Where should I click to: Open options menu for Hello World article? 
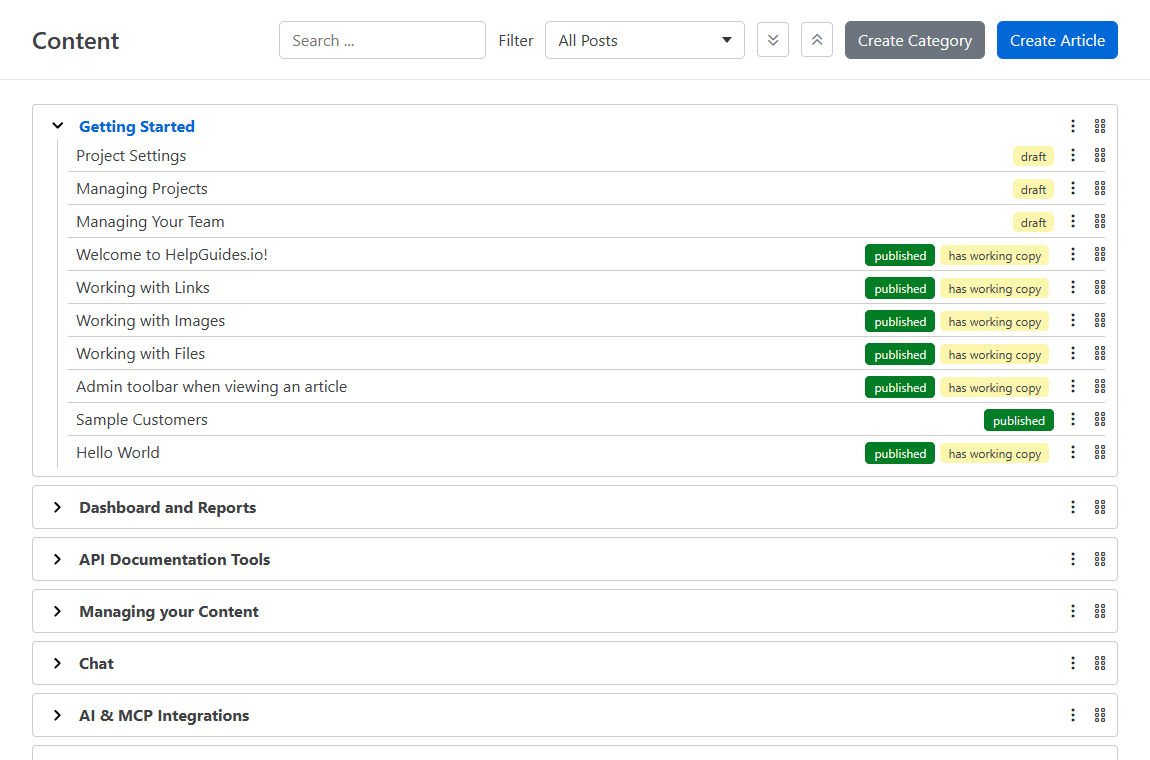1073,453
